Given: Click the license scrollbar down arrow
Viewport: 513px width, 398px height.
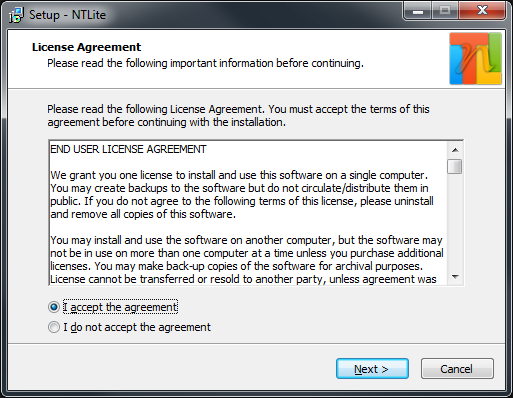Looking at the screenshot, I should tap(455, 277).
